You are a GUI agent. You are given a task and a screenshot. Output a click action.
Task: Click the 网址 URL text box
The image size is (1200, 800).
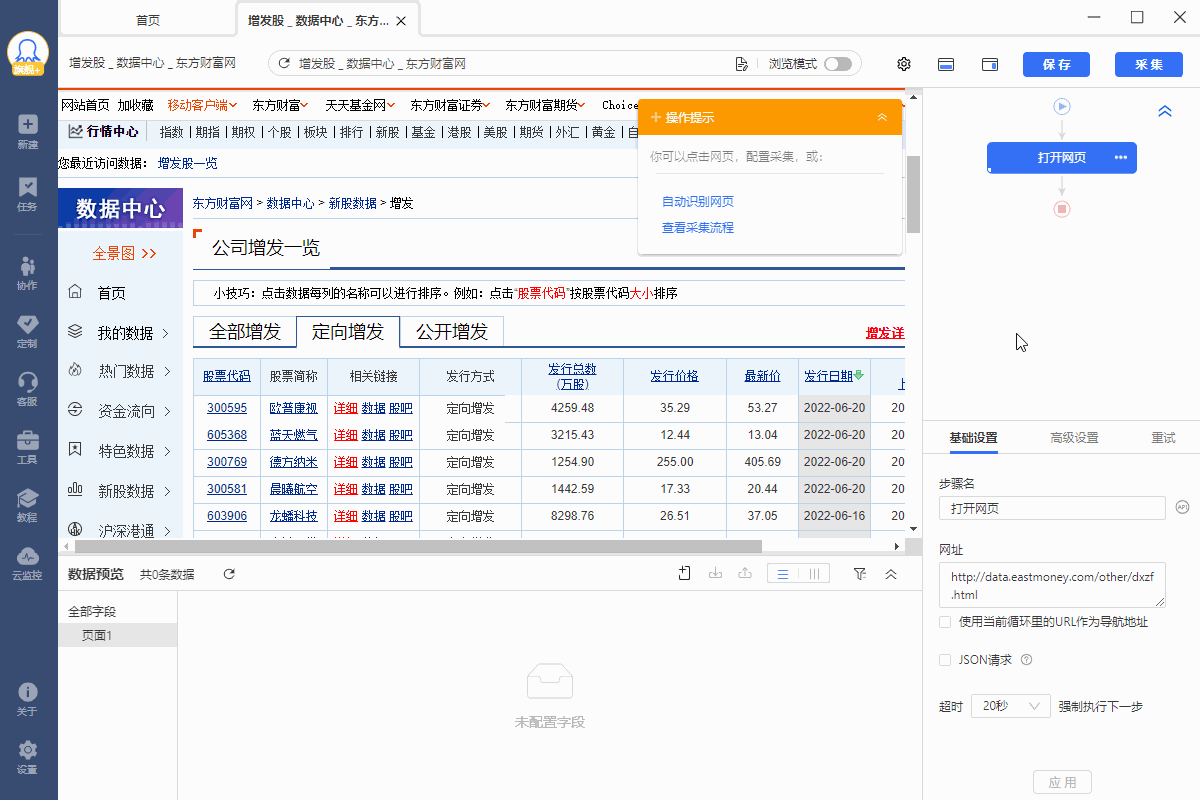[1052, 585]
